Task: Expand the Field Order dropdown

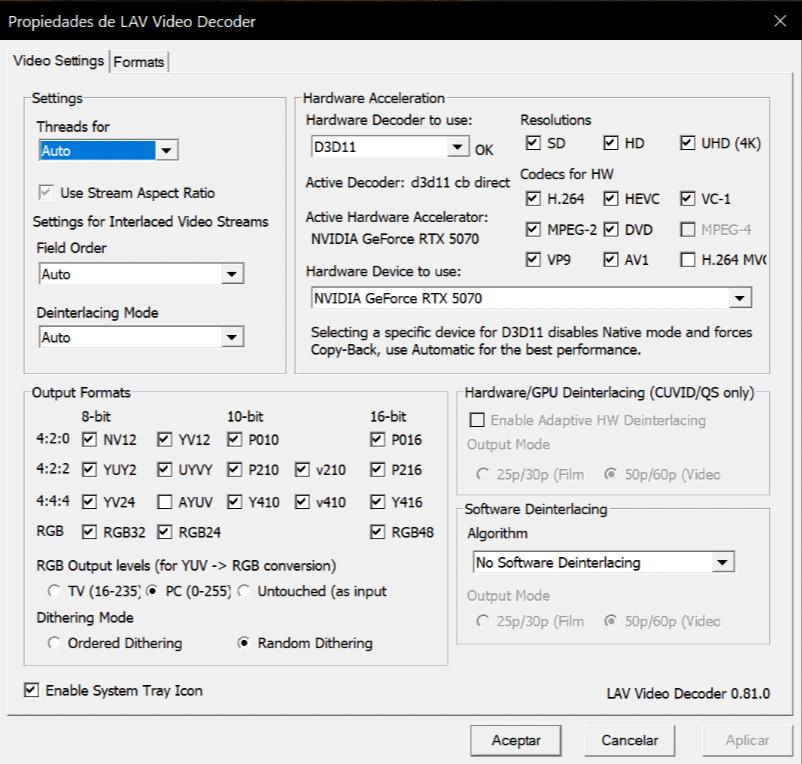Action: click(x=232, y=274)
